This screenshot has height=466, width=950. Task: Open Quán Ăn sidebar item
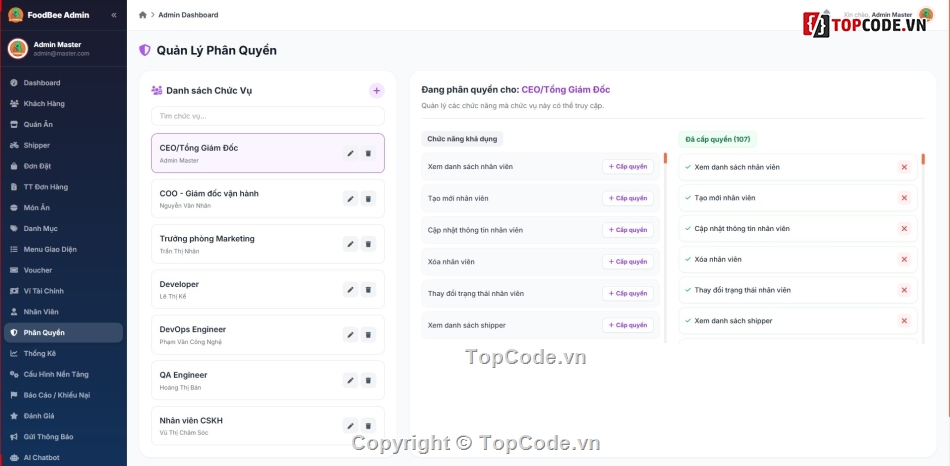(63, 124)
